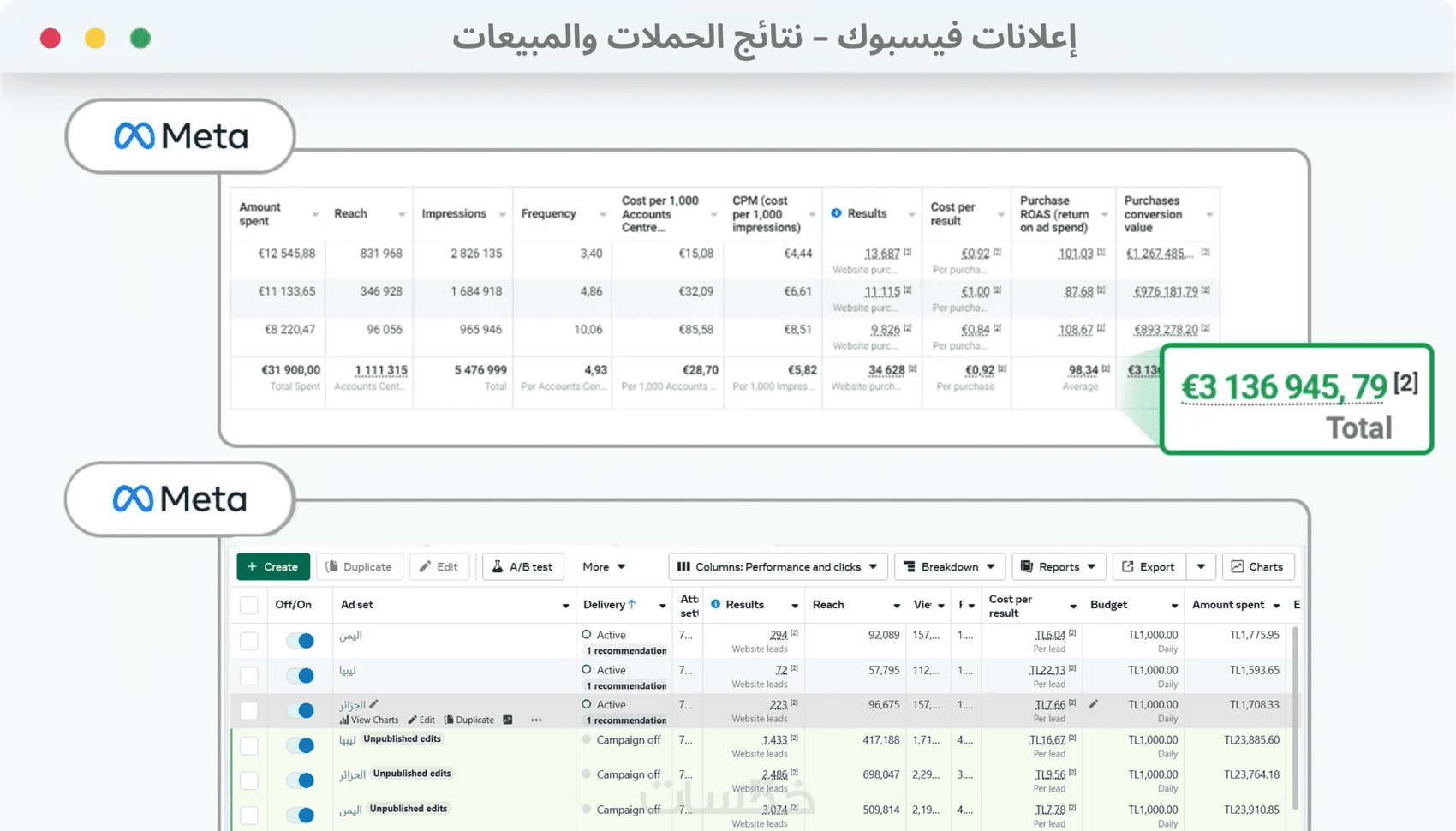
Task: Click Campaign off status in the TL23,764.18 row
Action: 628,774
